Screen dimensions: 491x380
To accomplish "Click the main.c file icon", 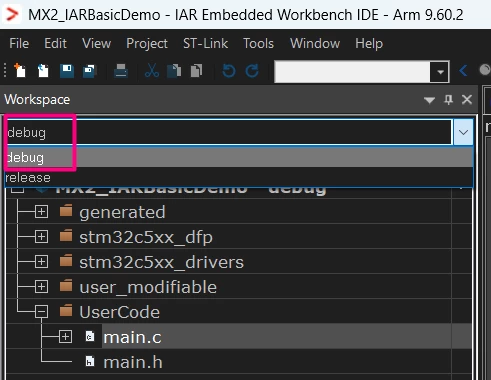I will (90, 336).
